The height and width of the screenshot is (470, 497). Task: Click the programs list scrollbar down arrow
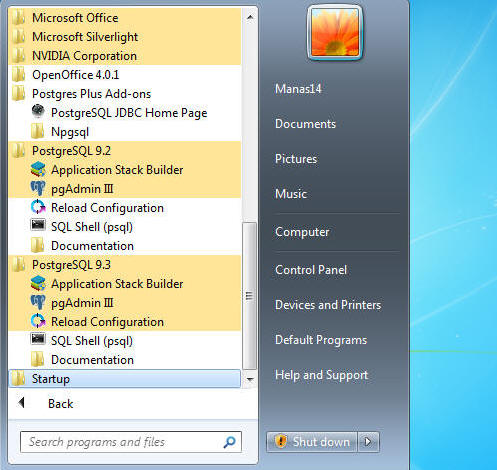click(250, 379)
